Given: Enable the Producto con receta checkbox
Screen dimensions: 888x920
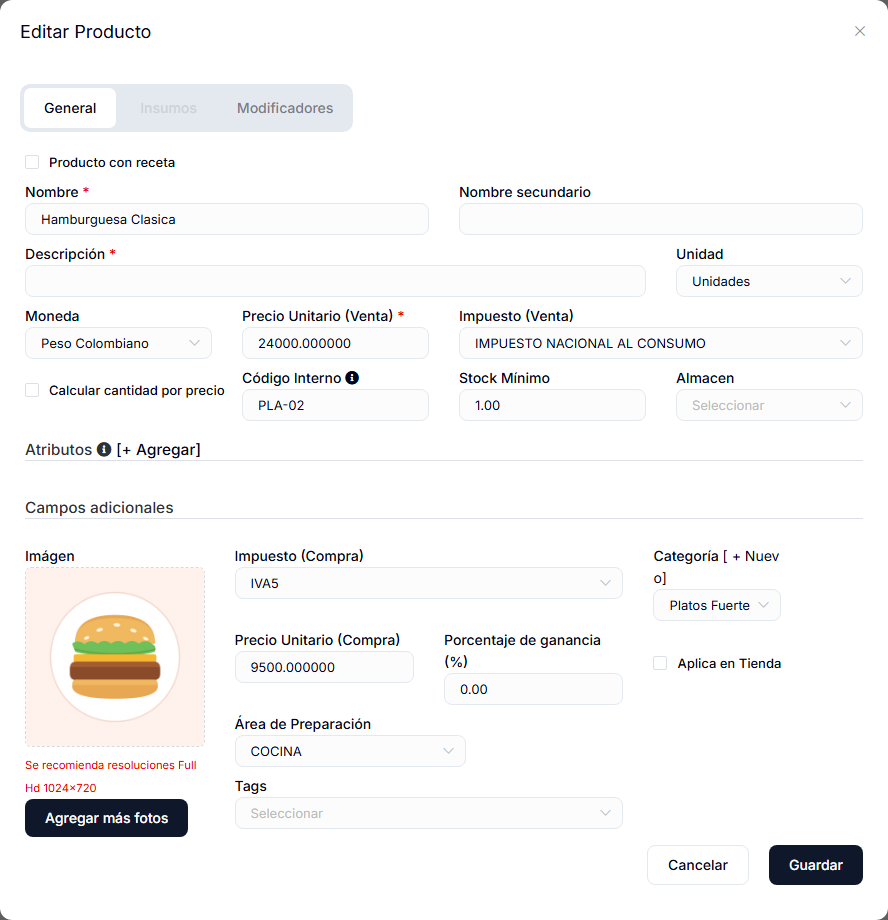Looking at the screenshot, I should click(32, 162).
